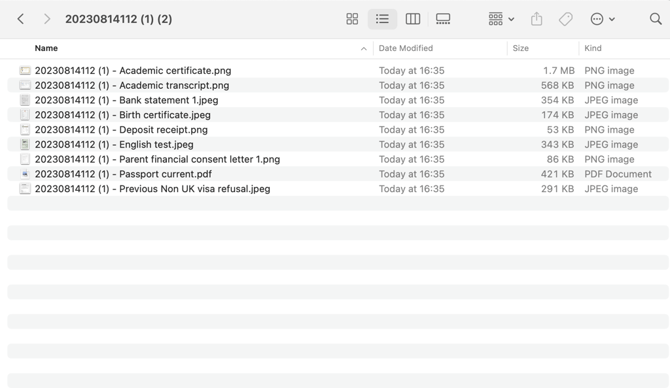Image resolution: width=670 pixels, height=388 pixels.
Task: Click the 53 KB size value
Action: pyautogui.click(x=561, y=129)
